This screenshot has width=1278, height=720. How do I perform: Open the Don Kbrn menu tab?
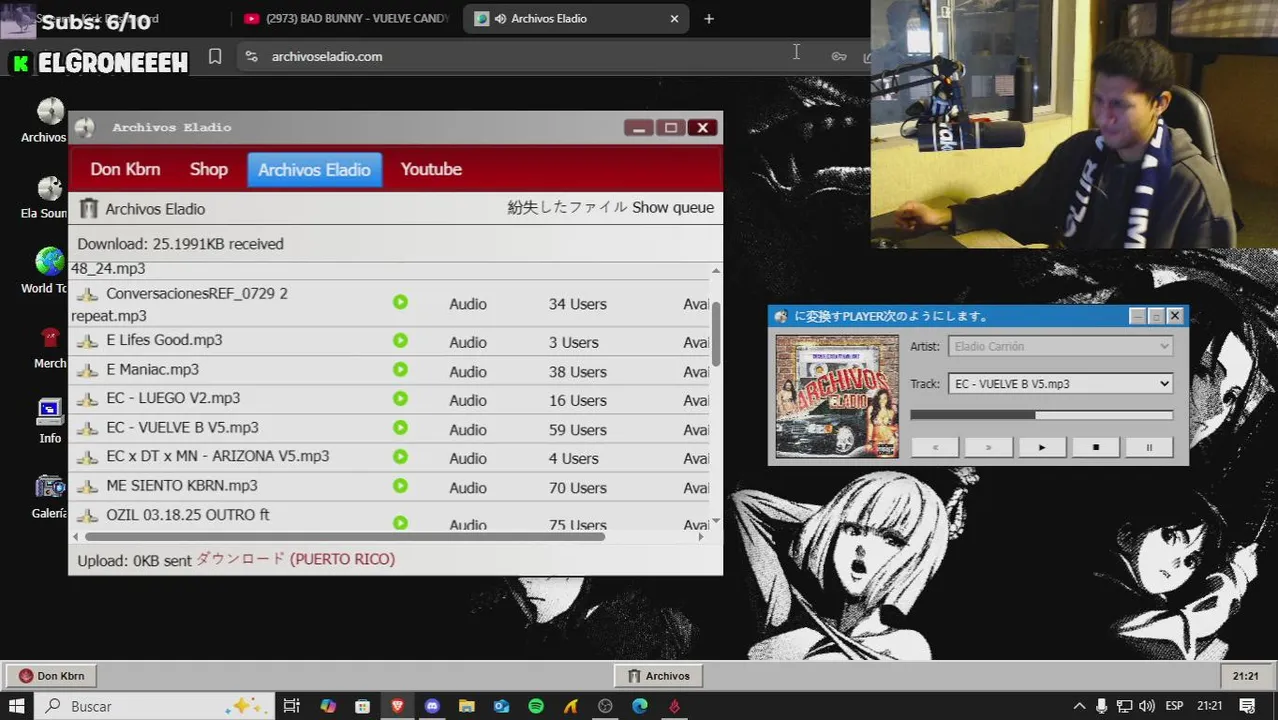(x=125, y=169)
